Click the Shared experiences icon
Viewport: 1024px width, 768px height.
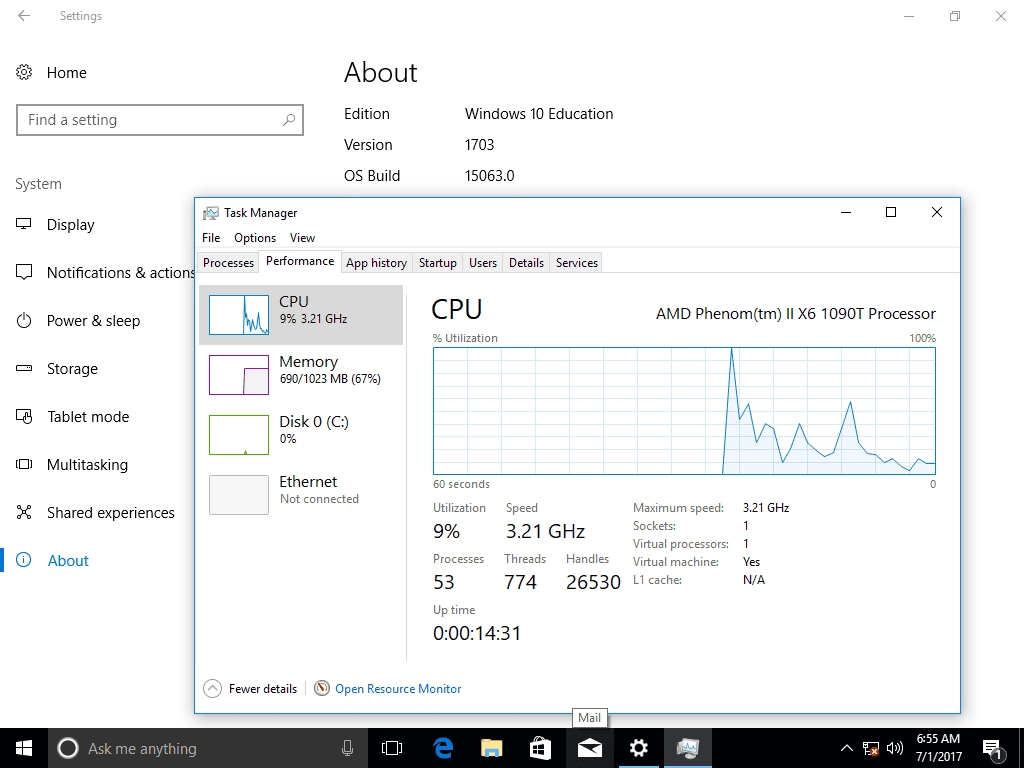[24, 512]
